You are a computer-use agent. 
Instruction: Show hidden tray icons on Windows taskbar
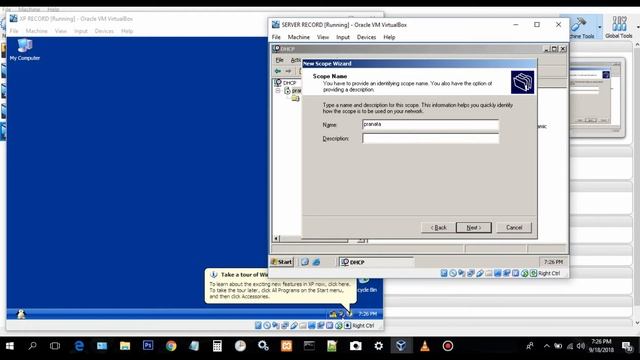[x=547, y=346]
